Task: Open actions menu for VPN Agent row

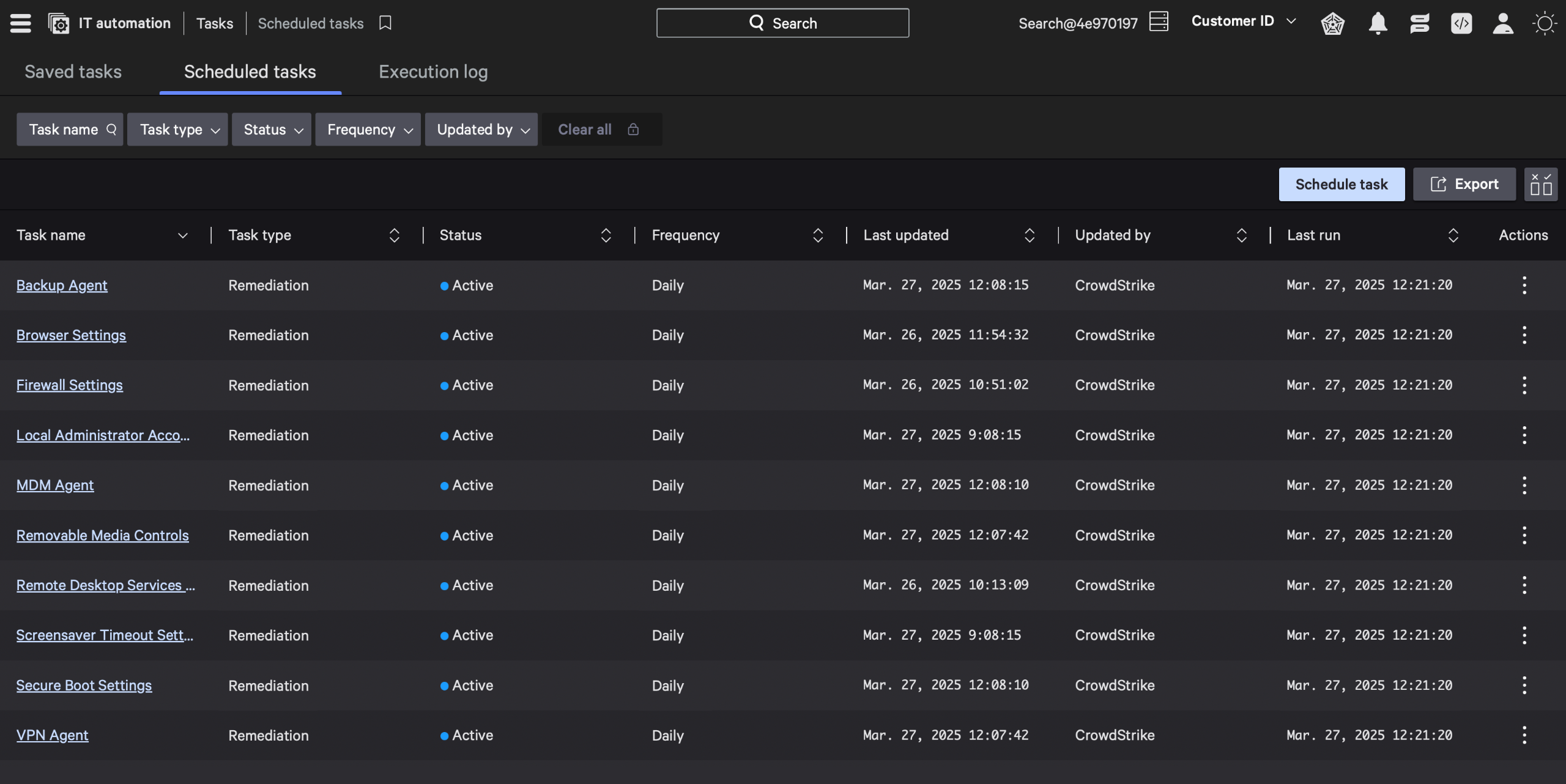Action: [1524, 735]
